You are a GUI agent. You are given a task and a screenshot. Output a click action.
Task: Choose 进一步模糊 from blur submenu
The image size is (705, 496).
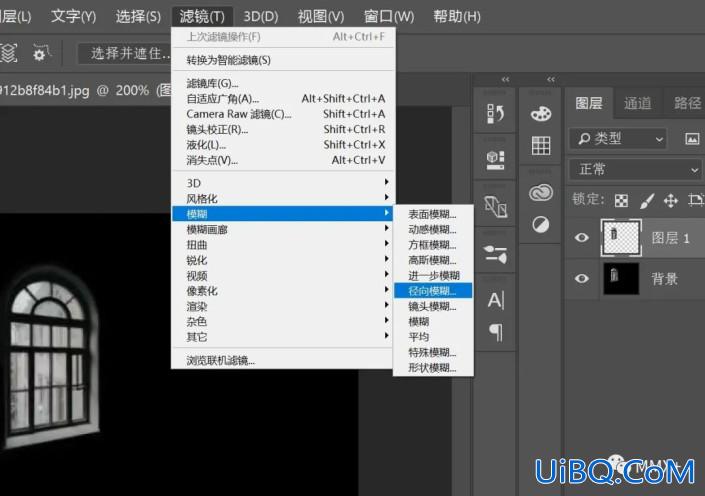click(433, 275)
